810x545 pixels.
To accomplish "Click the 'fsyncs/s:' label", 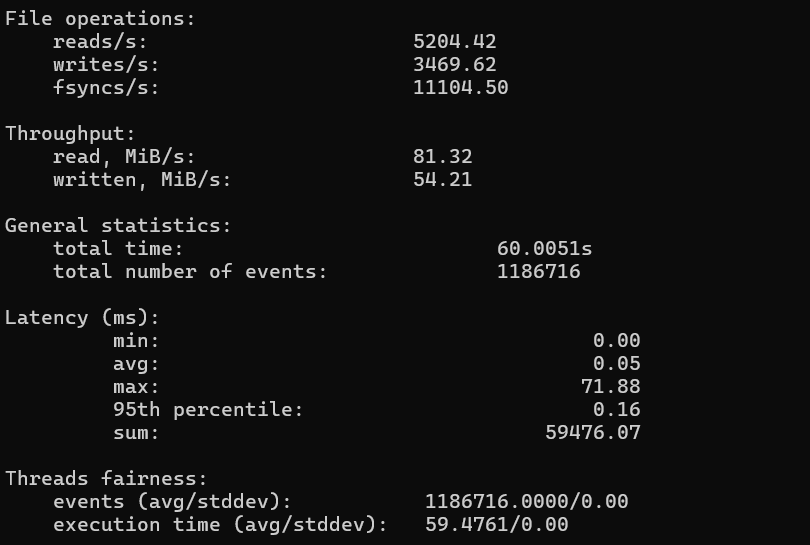I will pyautogui.click(x=106, y=87).
